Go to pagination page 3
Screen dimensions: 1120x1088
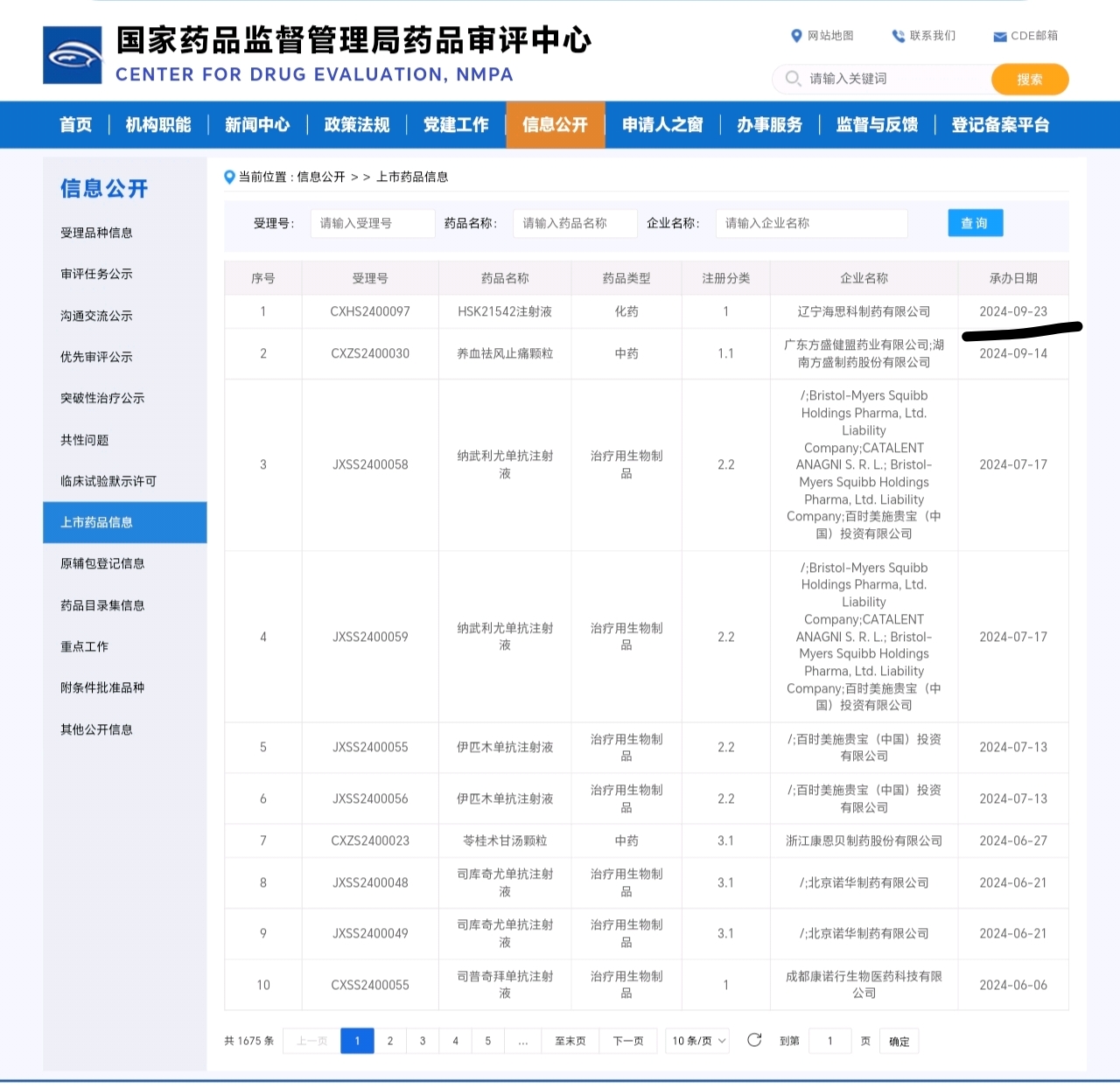coord(423,1041)
